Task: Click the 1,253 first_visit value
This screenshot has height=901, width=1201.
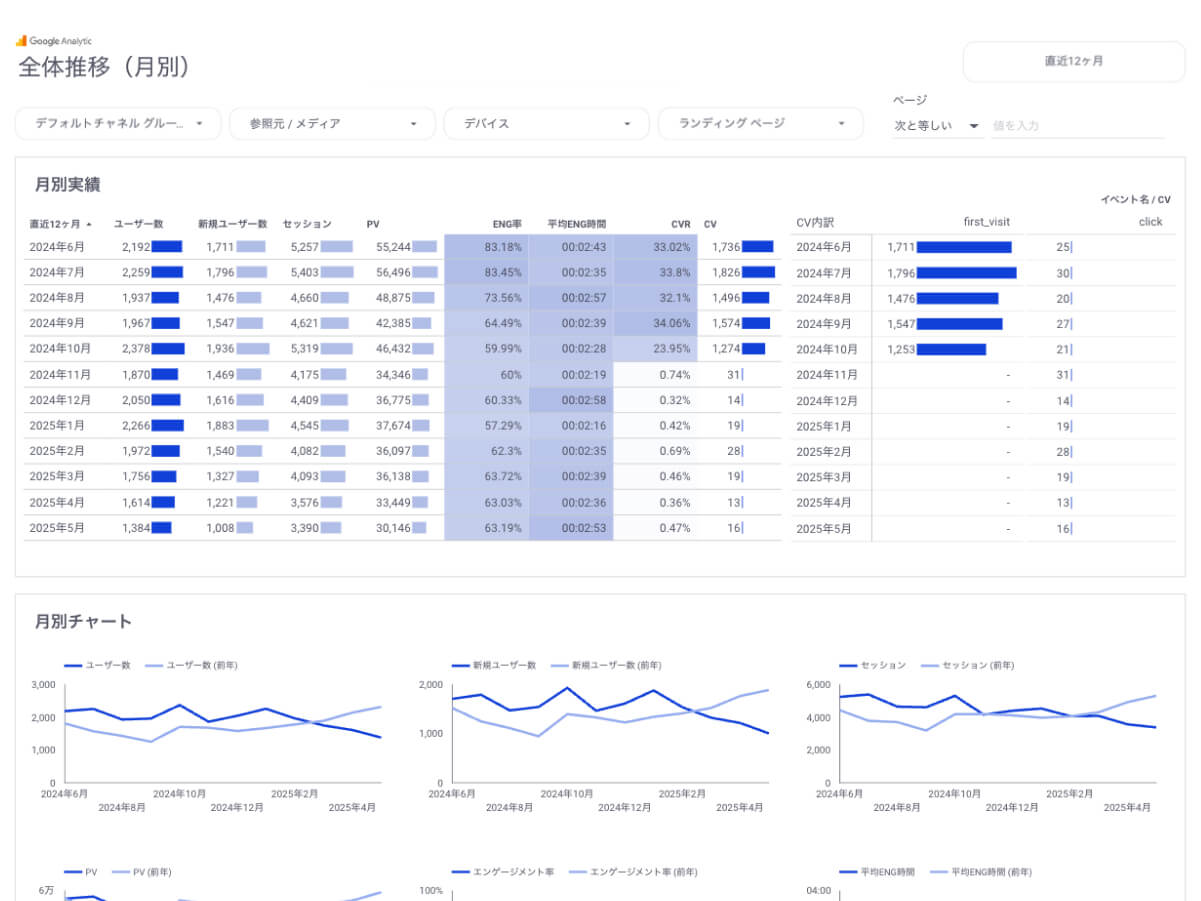Action: point(901,349)
